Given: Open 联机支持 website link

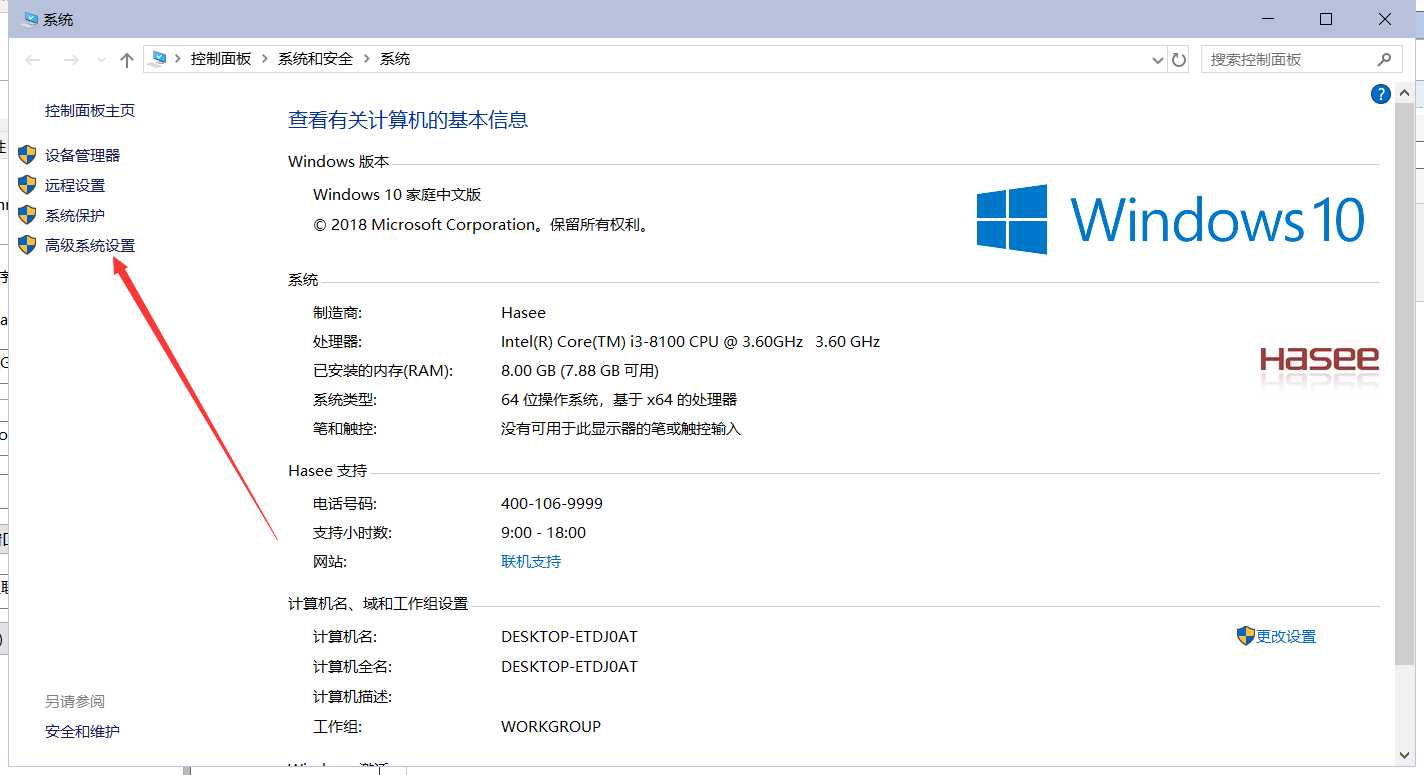Looking at the screenshot, I should (531, 561).
